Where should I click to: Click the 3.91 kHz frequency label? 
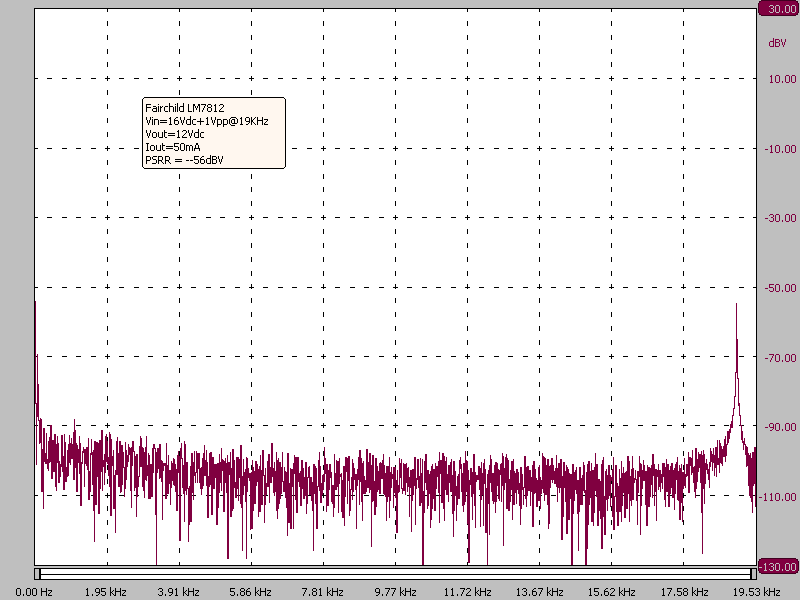click(178, 592)
